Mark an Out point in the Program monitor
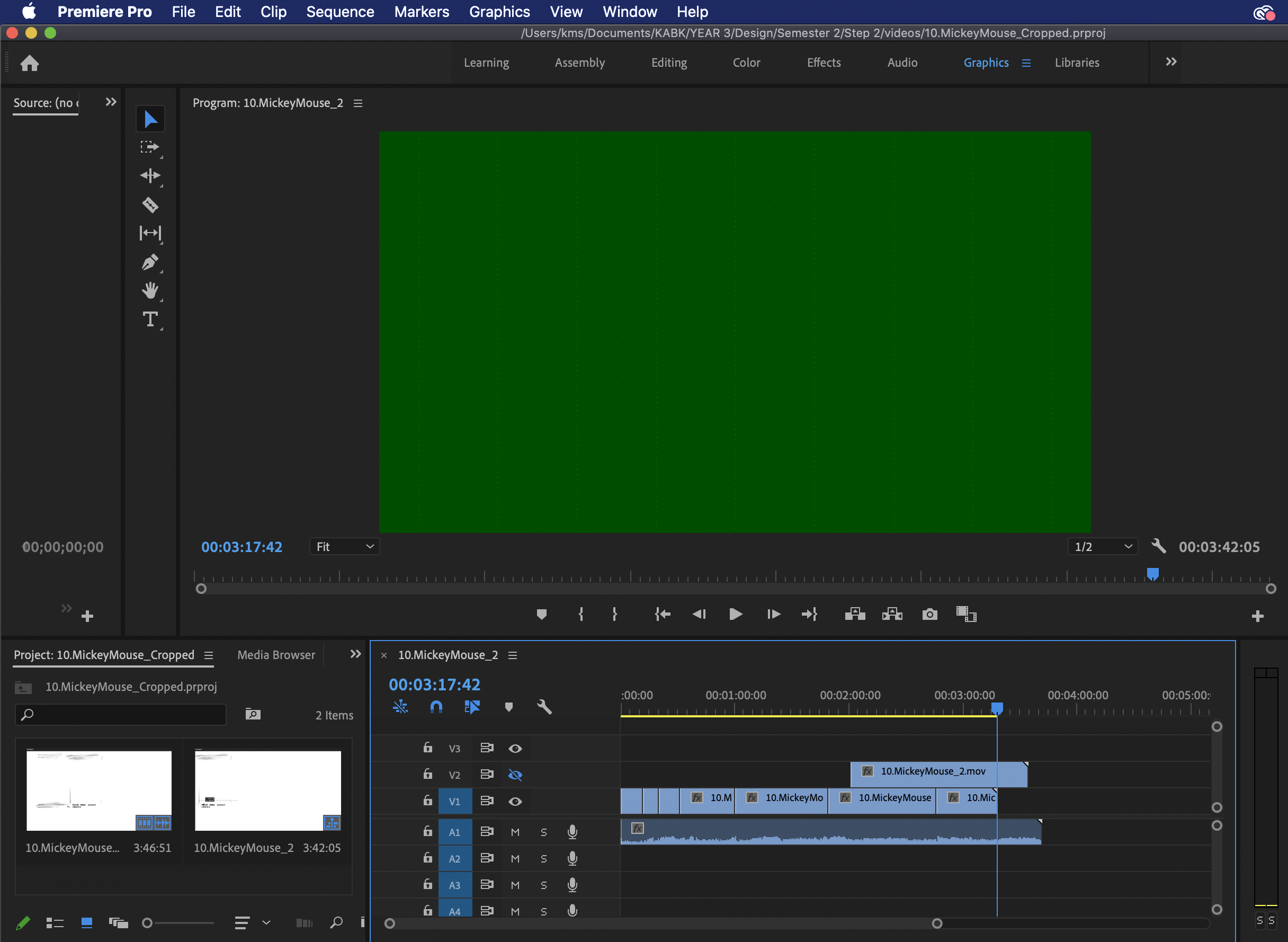The image size is (1288, 942). click(x=614, y=614)
